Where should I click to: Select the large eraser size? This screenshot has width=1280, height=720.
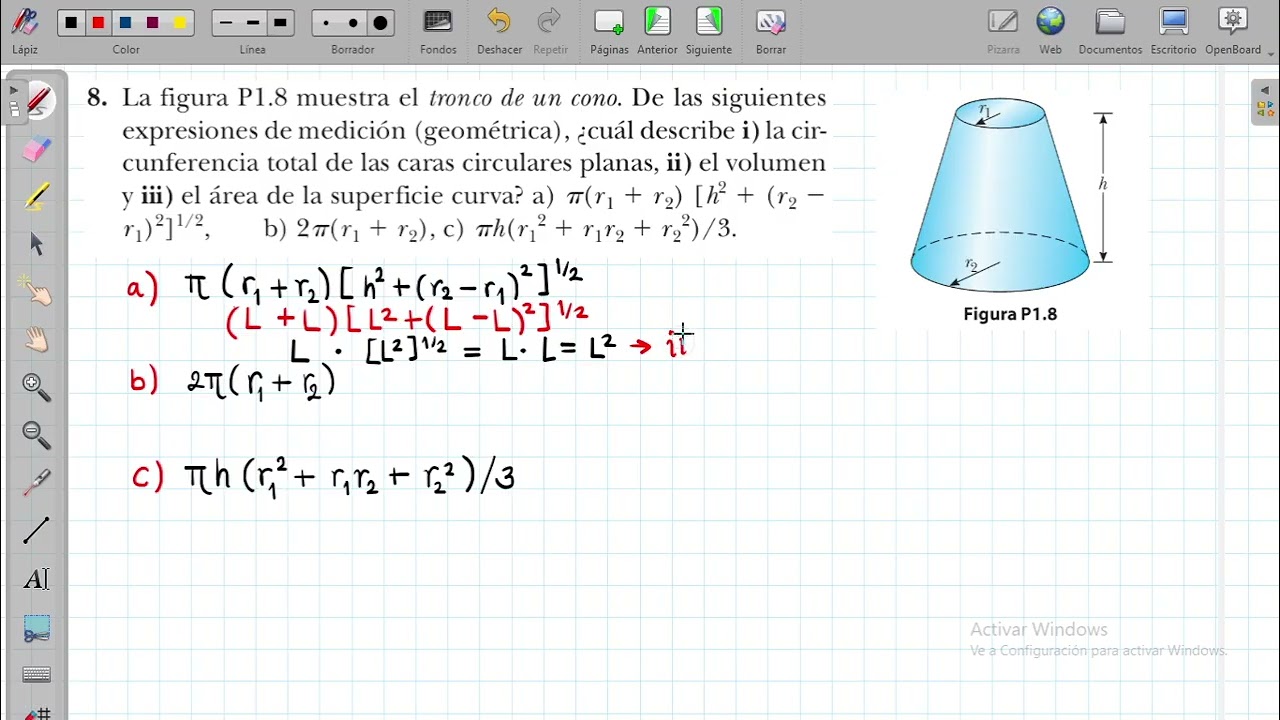380,23
